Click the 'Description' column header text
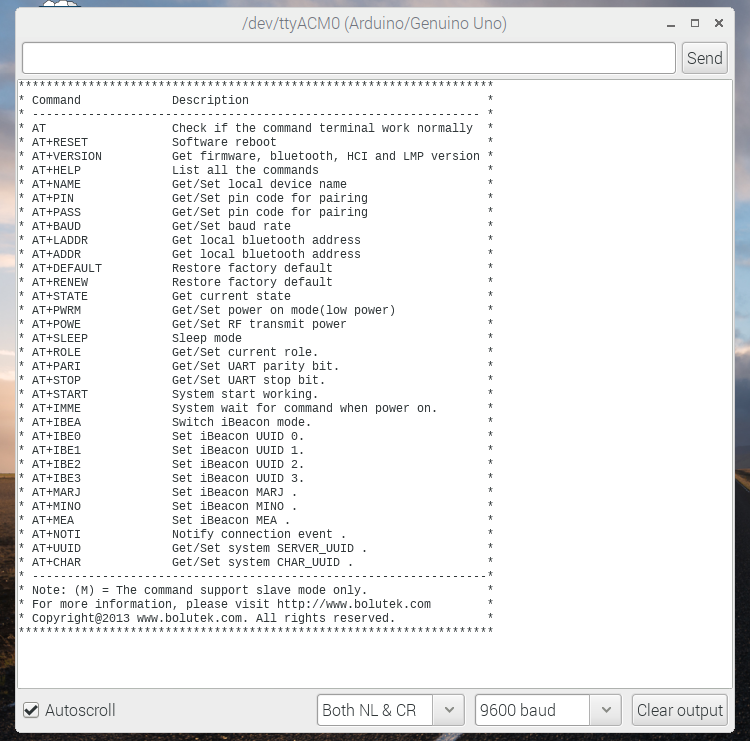 [x=210, y=100]
